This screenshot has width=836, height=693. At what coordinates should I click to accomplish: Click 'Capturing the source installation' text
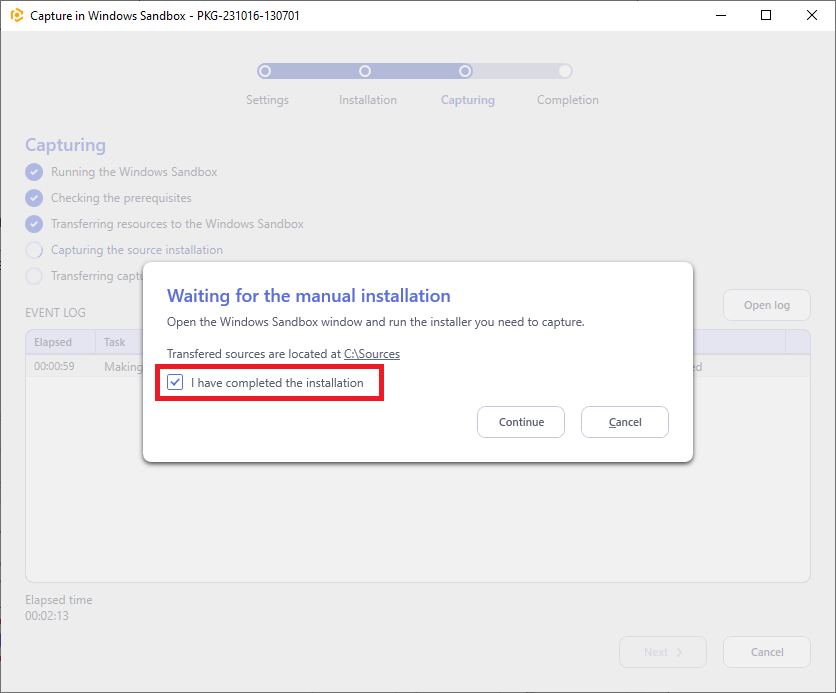tap(136, 250)
